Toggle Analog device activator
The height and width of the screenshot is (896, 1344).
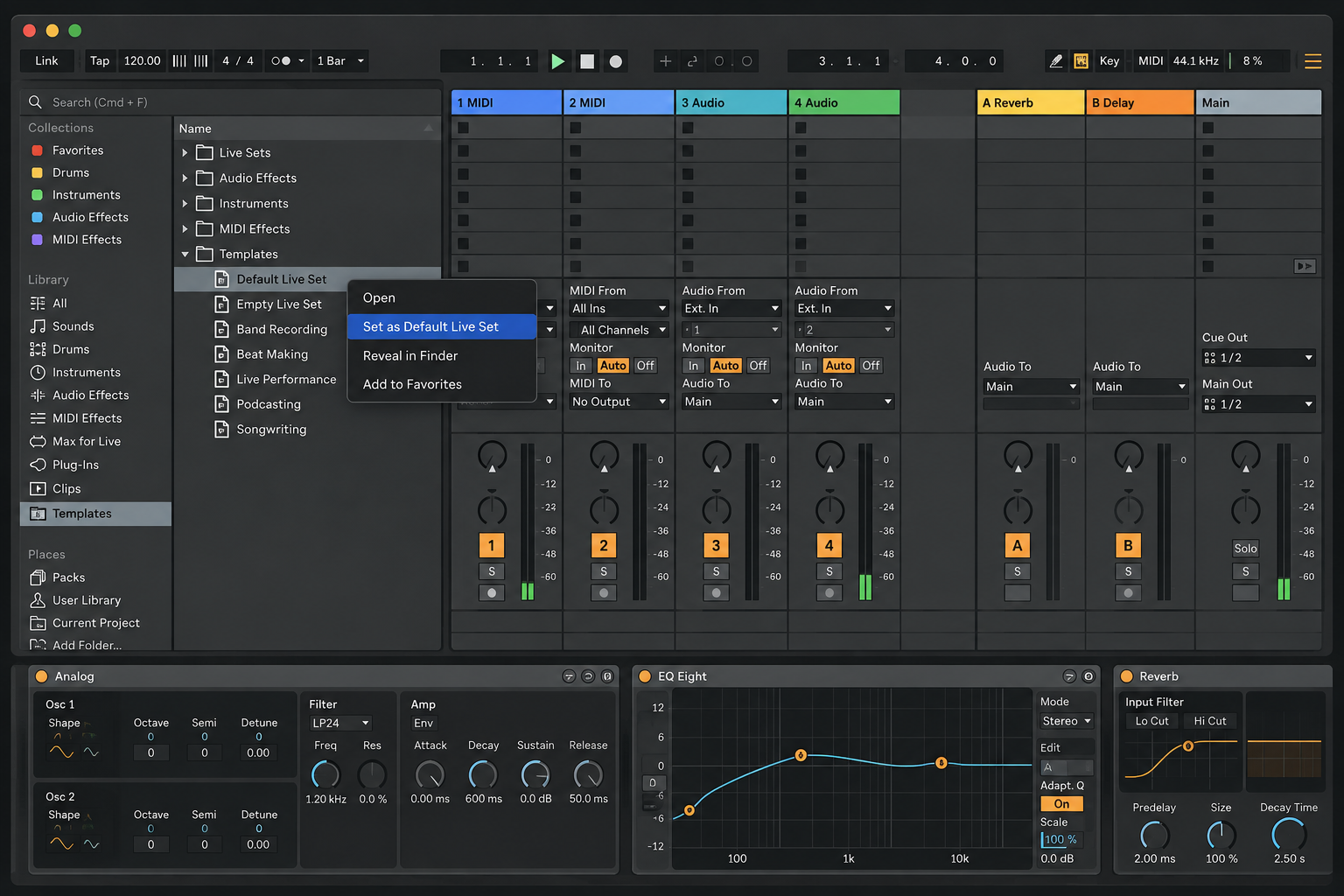click(41, 676)
